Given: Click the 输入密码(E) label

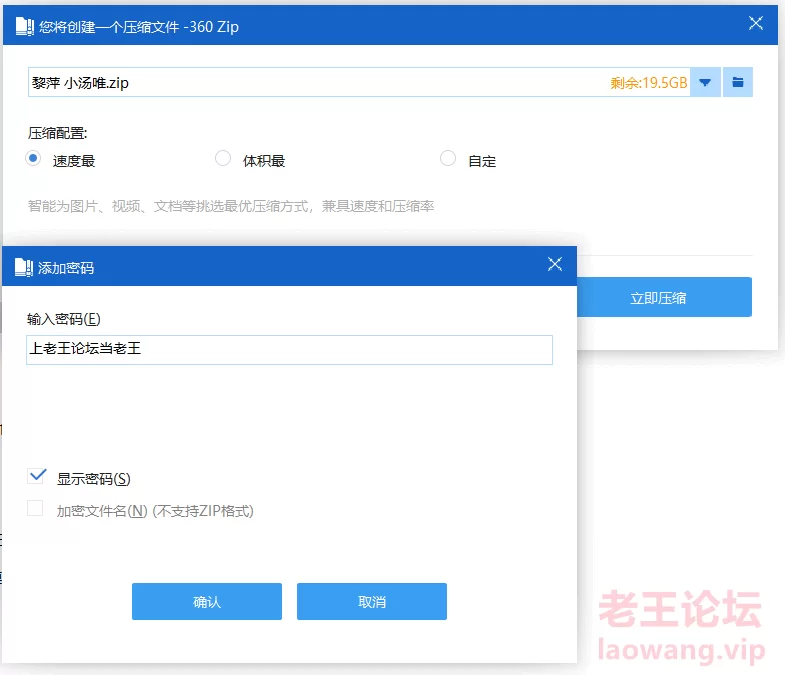Looking at the screenshot, I should point(64,319).
